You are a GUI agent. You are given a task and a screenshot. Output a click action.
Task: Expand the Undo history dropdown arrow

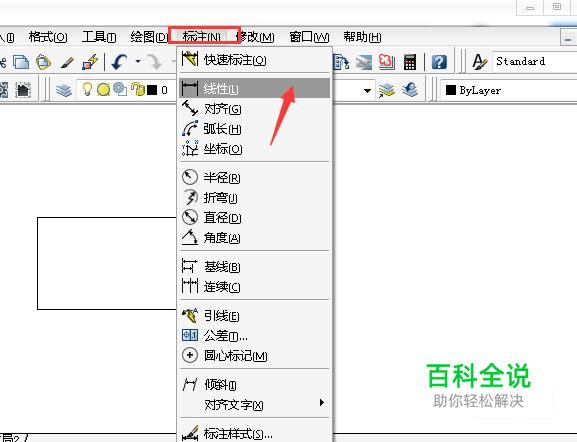pos(138,61)
